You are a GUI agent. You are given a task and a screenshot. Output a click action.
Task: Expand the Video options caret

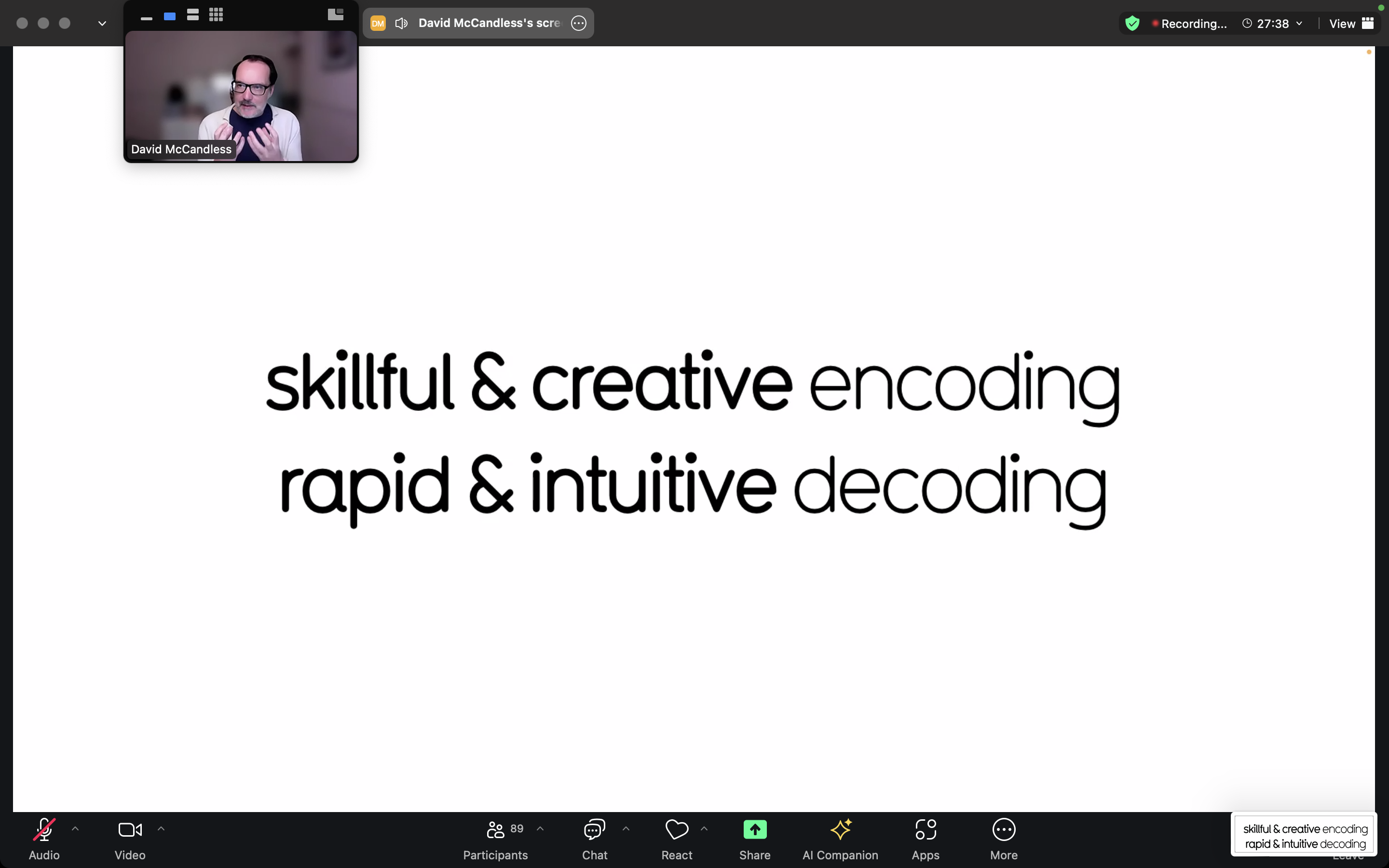[x=161, y=829]
